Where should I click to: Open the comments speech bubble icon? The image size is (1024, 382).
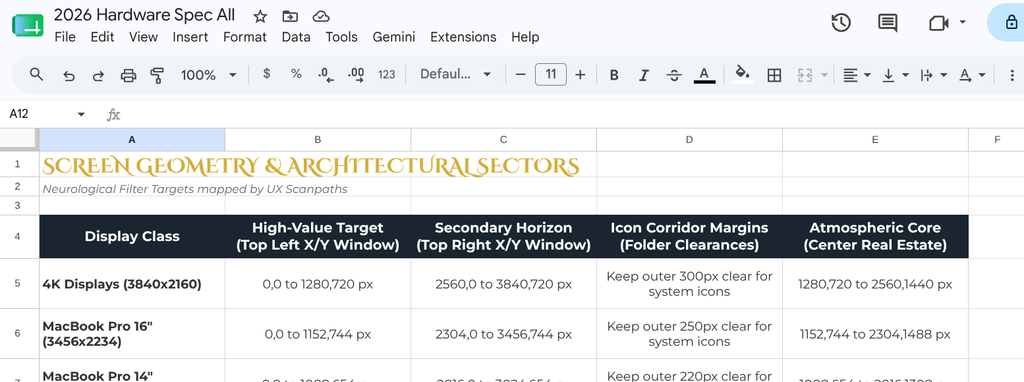coord(887,23)
